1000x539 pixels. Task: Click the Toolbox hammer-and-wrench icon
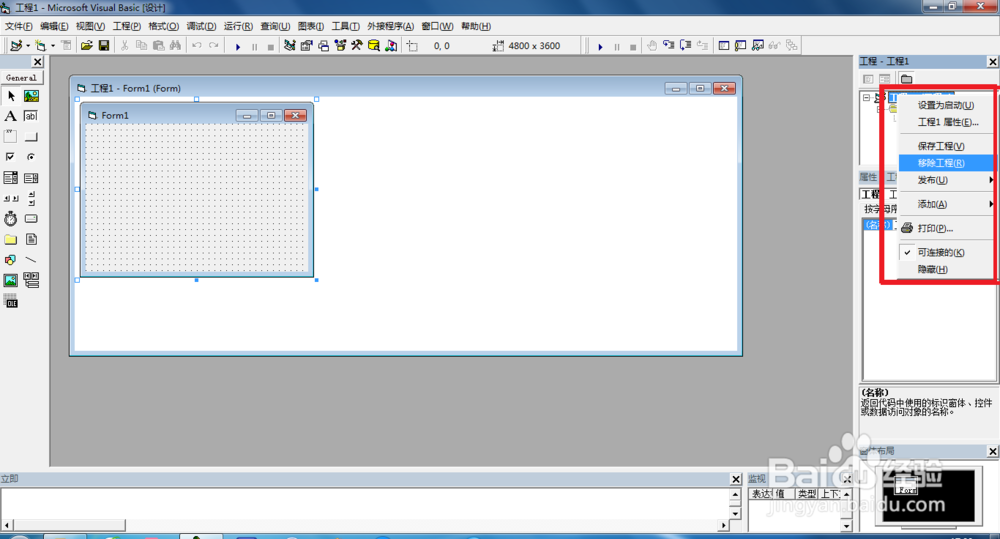tap(357, 45)
